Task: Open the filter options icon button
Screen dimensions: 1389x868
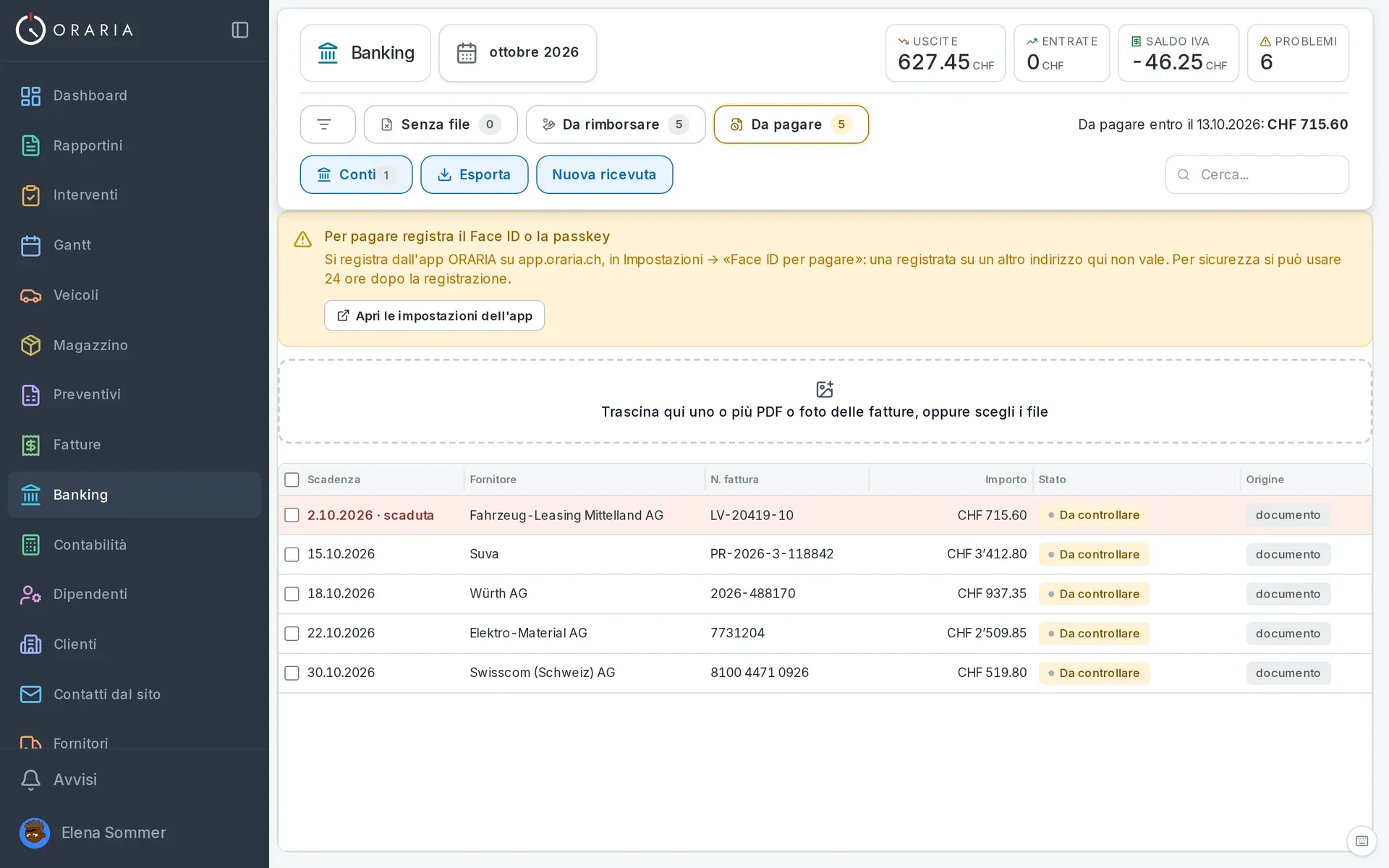Action: click(x=327, y=124)
